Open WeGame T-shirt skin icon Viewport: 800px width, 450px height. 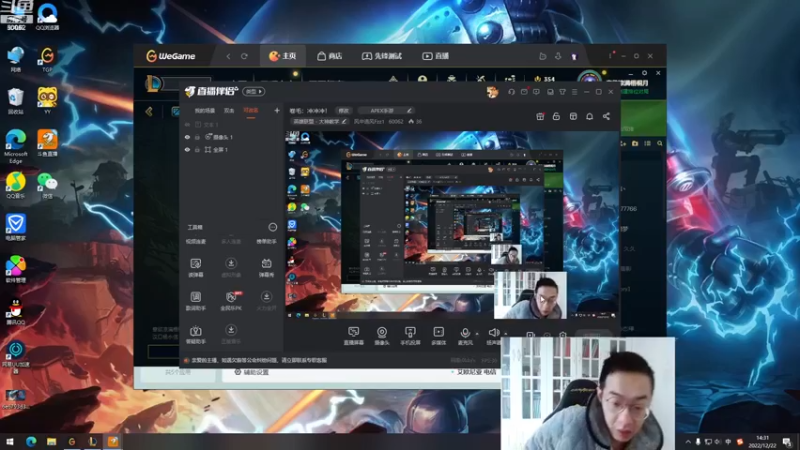pyautogui.click(x=574, y=57)
